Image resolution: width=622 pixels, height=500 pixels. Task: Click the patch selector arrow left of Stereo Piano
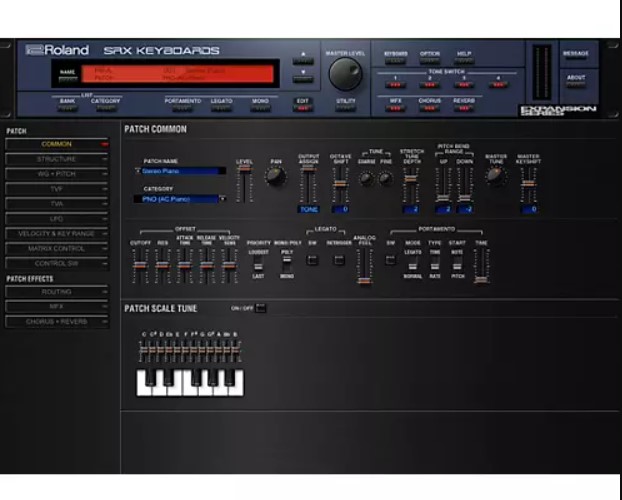pos(138,171)
